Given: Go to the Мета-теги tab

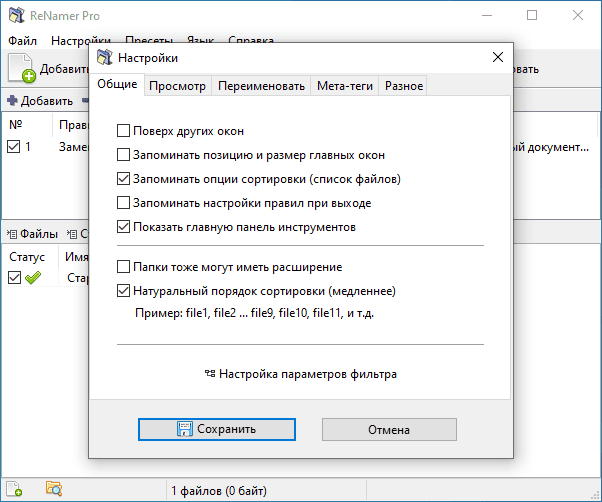Looking at the screenshot, I should pos(345,86).
